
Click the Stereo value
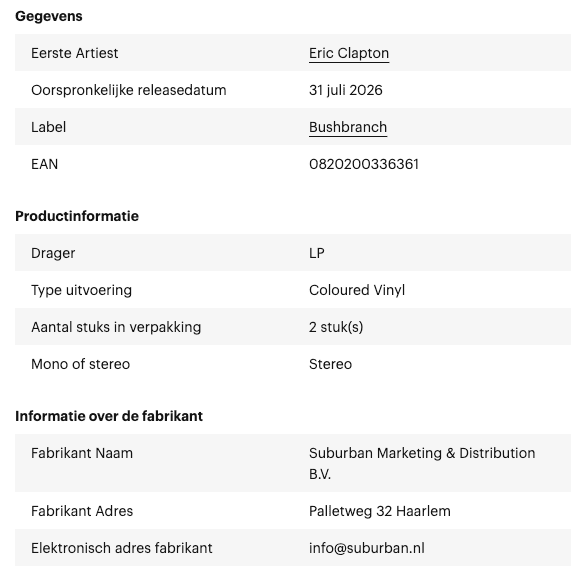tap(330, 364)
